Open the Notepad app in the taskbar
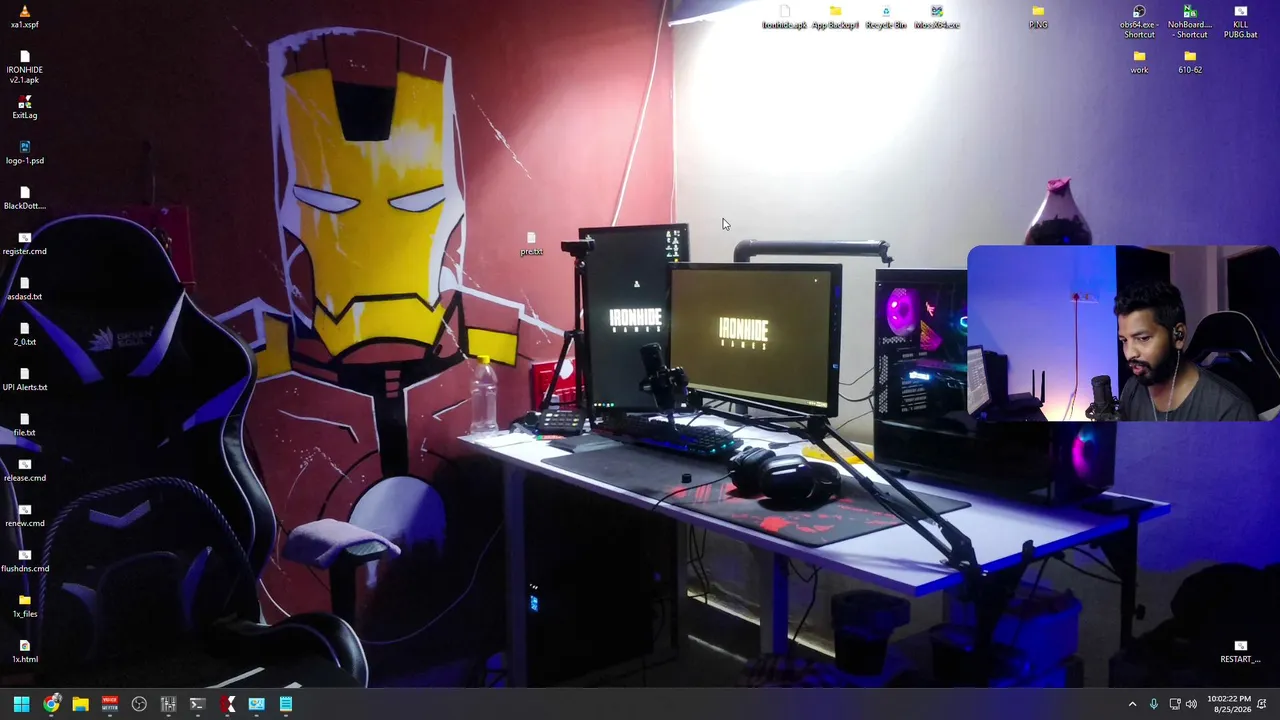The height and width of the screenshot is (720, 1280). [286, 704]
